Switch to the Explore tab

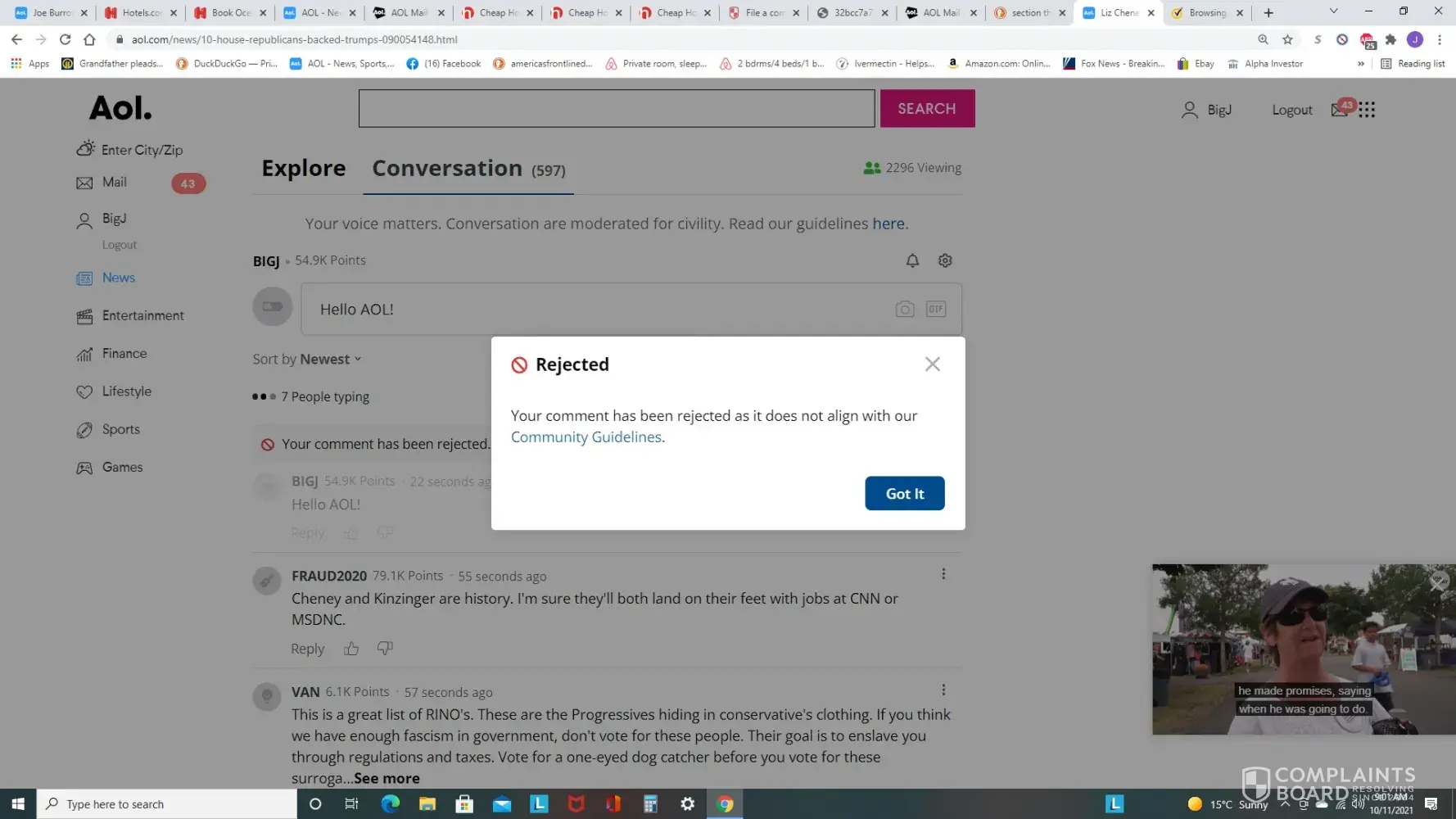303,169
